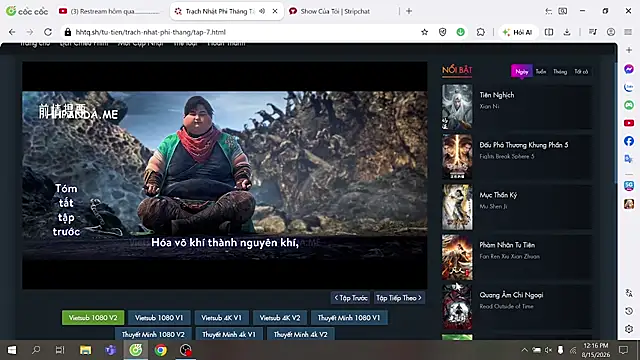
Task: Open the Phàm Nhân Tu Tiên link
Action: pyautogui.click(x=507, y=245)
